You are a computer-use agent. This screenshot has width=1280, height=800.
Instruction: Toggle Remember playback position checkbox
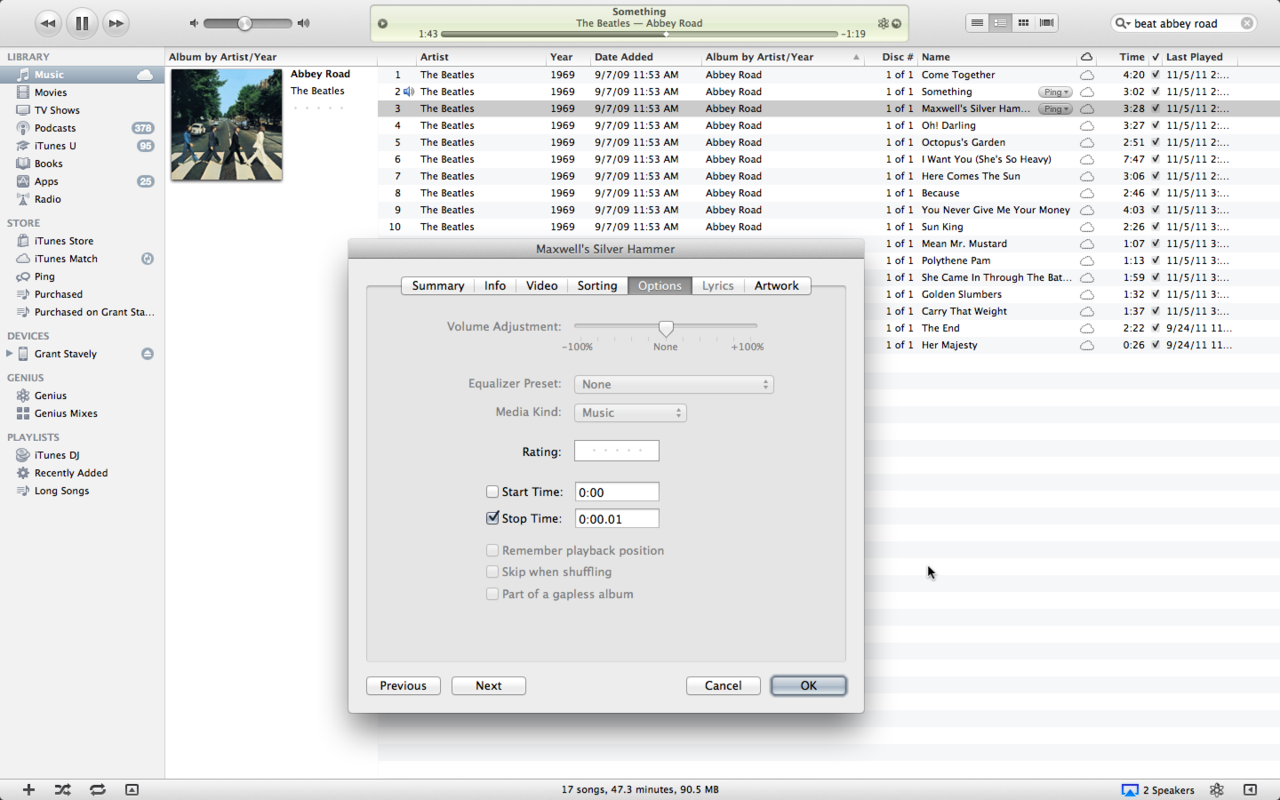[492, 550]
